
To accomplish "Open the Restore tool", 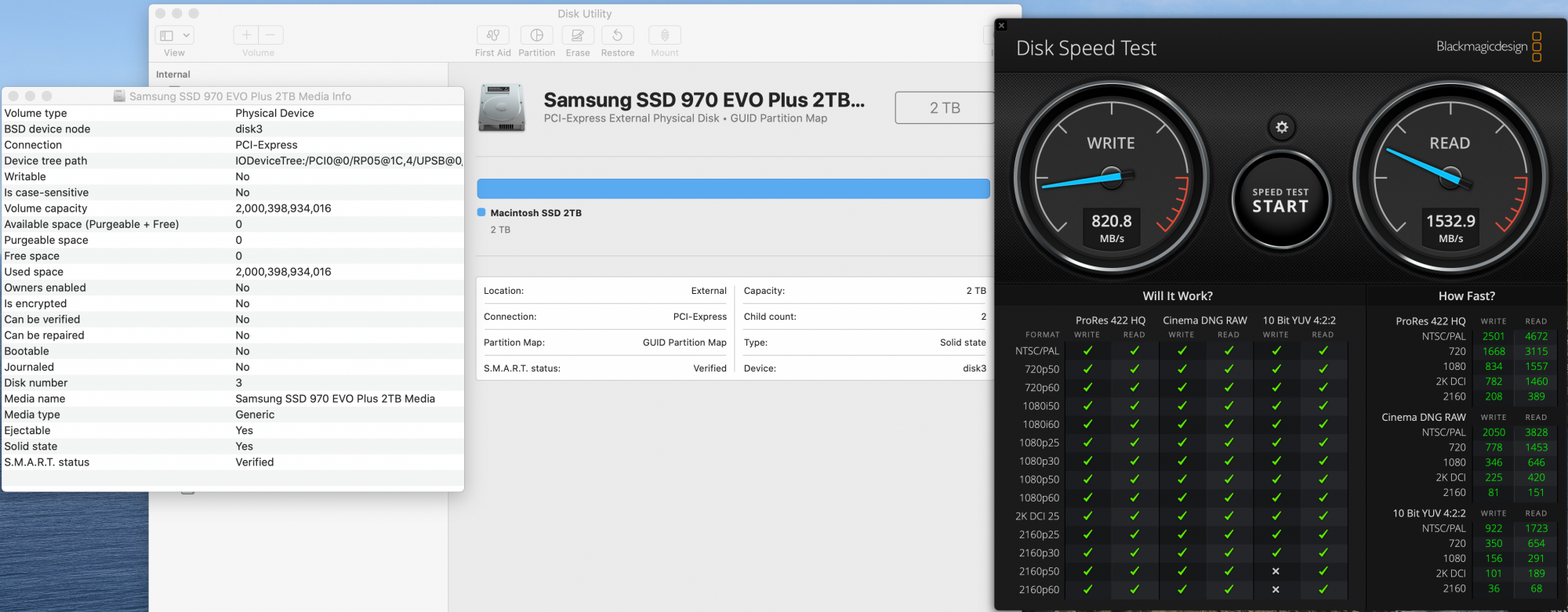I will point(618,35).
